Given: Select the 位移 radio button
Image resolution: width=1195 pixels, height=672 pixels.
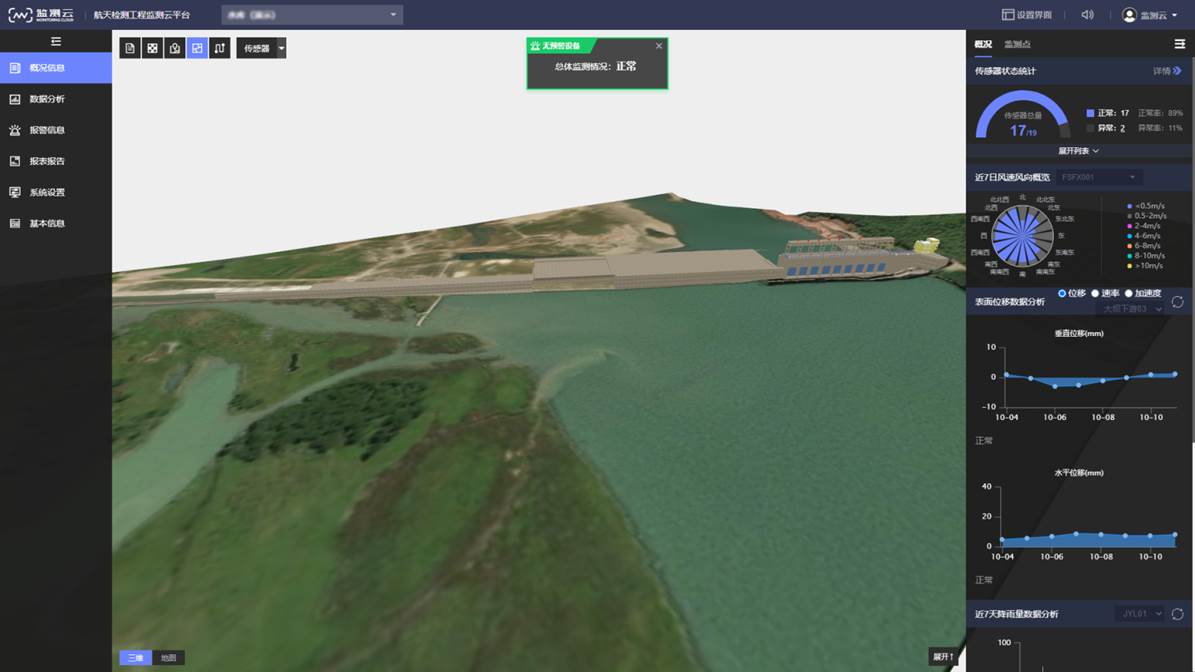Looking at the screenshot, I should pyautogui.click(x=1062, y=293).
